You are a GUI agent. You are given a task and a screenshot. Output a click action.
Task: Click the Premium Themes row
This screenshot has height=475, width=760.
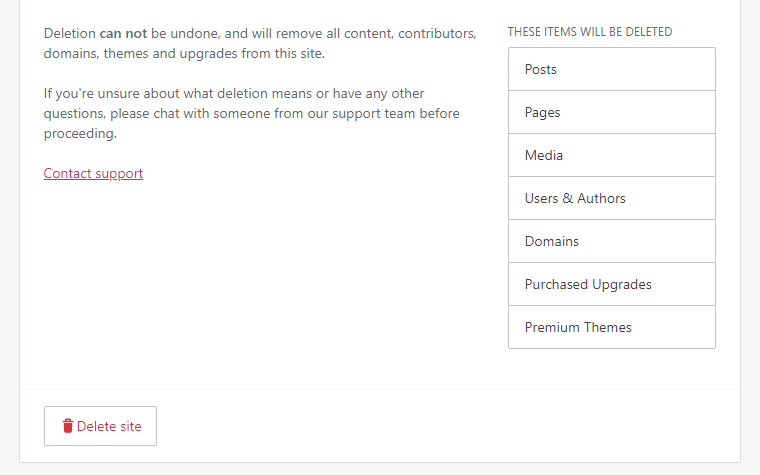(611, 327)
